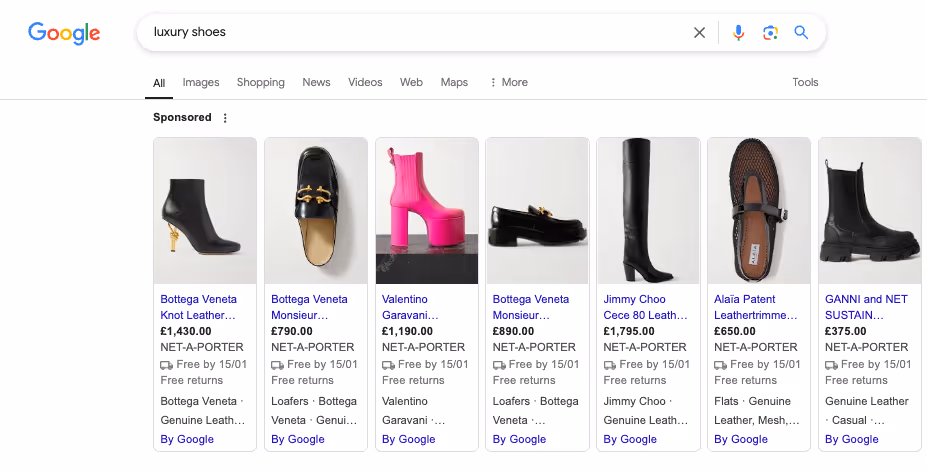Click By Google under the Valentino Garavani card
Image resolution: width=927 pixels, height=471 pixels.
[409, 439]
